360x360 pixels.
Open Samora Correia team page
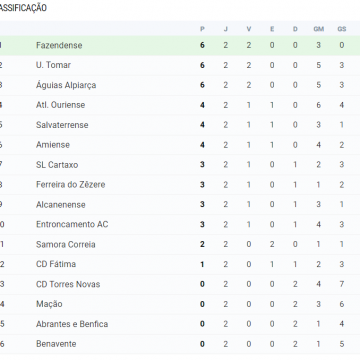(x=66, y=244)
